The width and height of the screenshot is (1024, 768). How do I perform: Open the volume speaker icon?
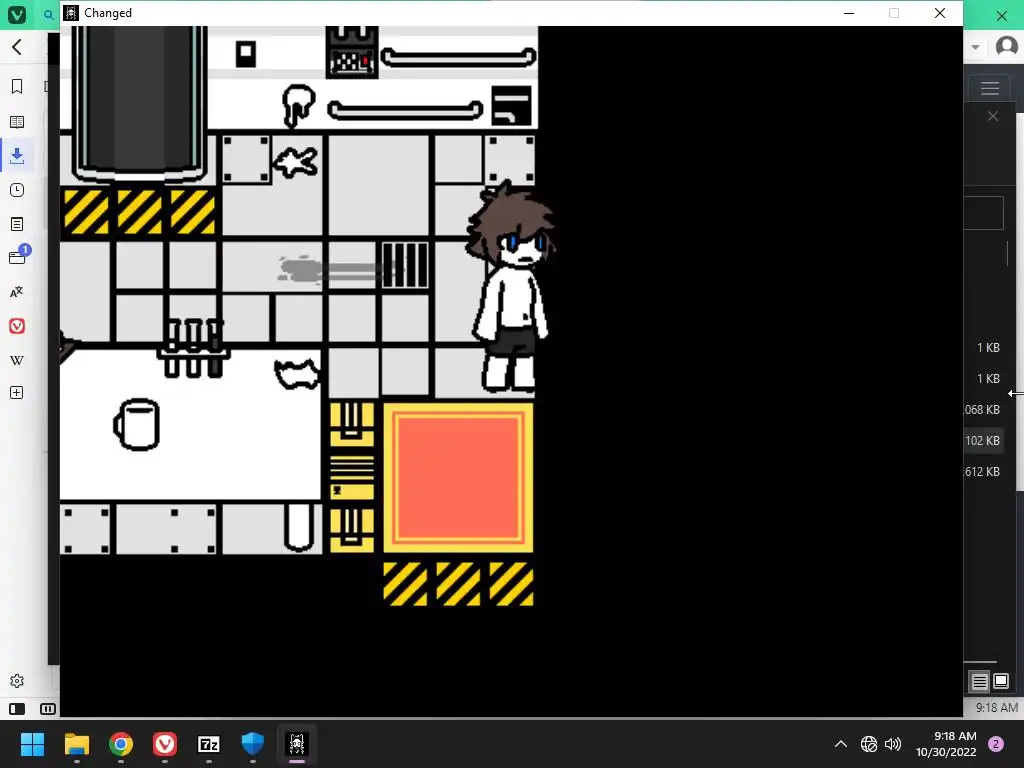tap(893, 744)
